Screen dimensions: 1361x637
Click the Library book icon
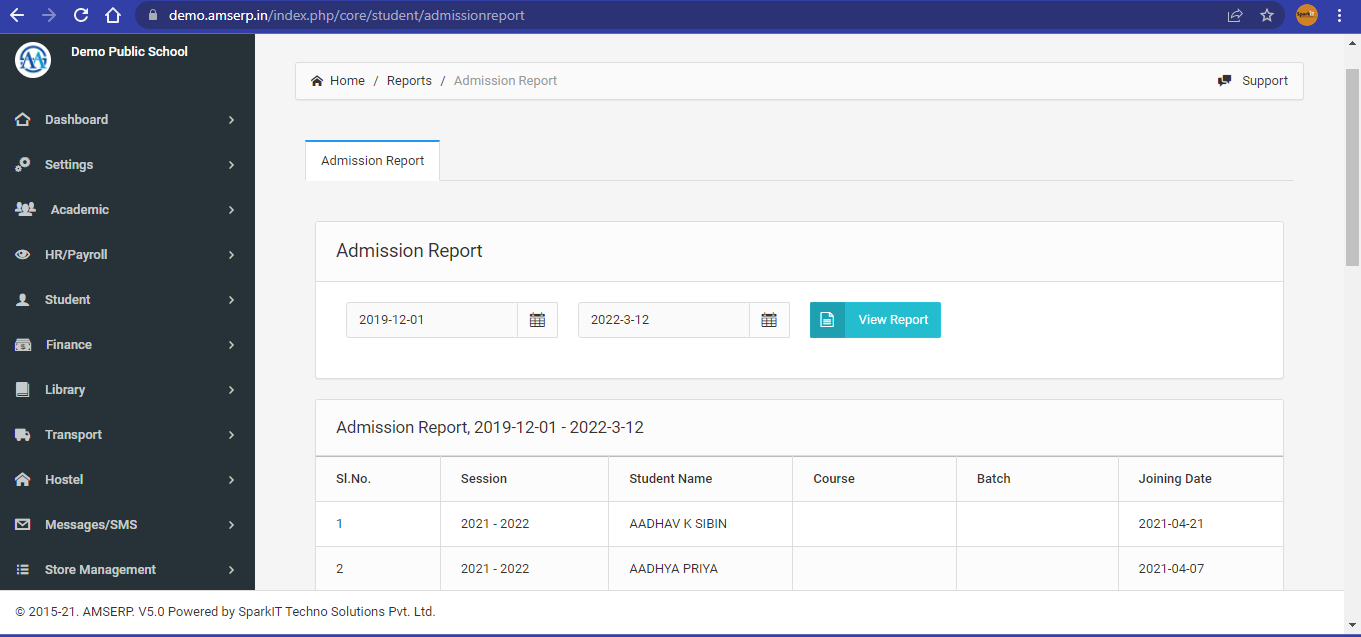(22, 389)
